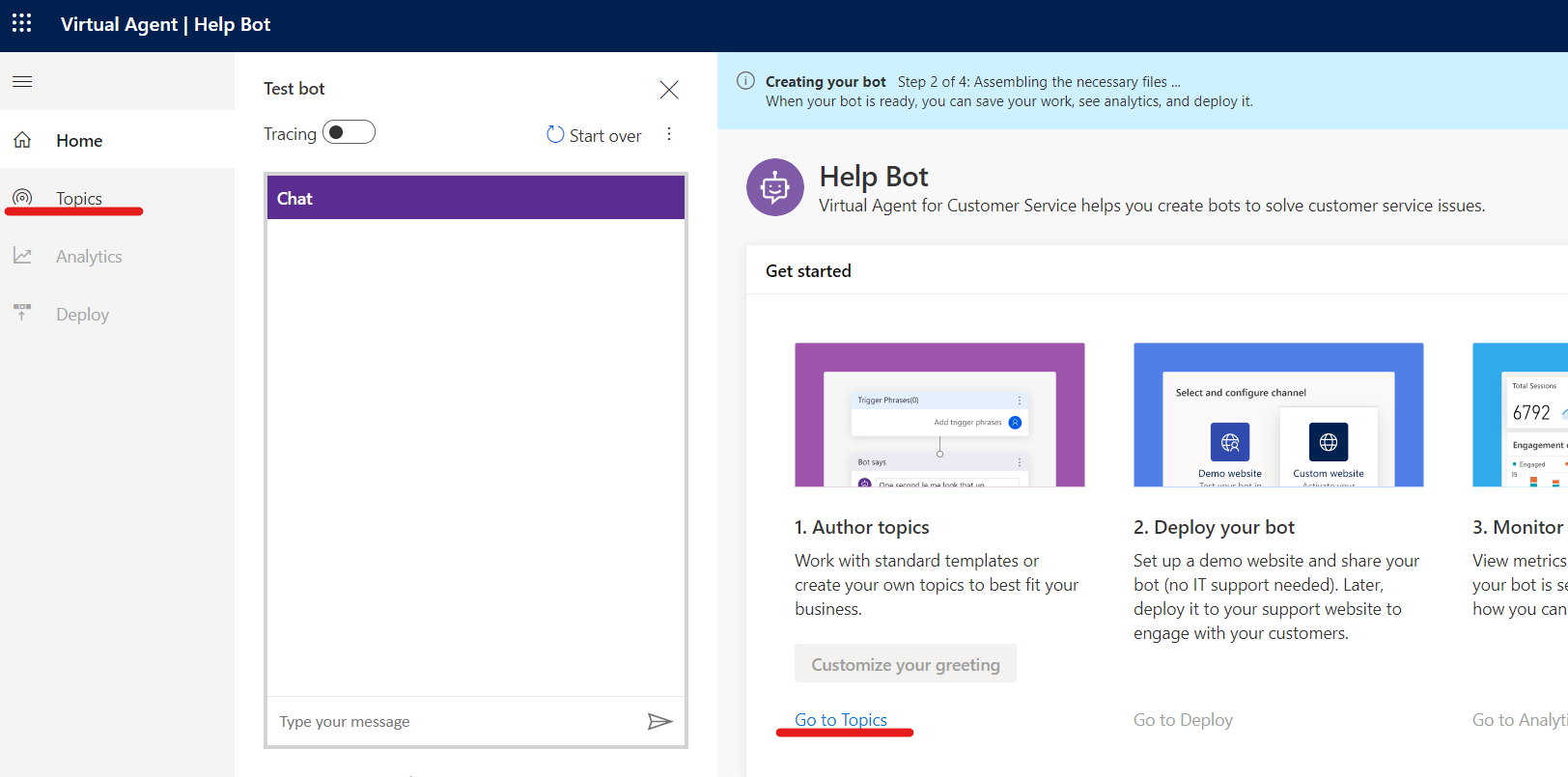
Task: Click the Analytics chart icon
Action: pos(22,256)
